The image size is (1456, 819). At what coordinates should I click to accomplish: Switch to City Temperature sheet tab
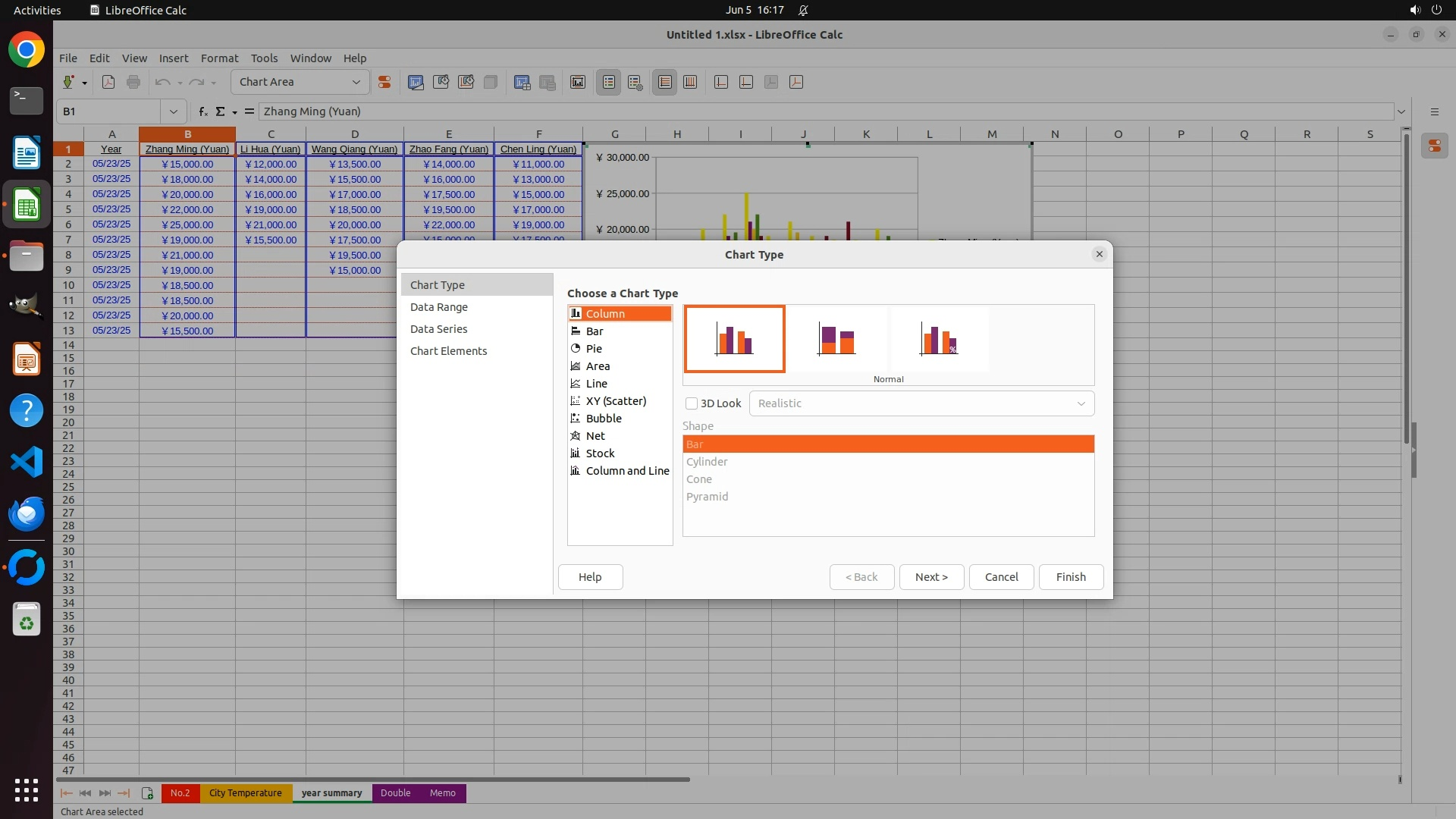pos(245,793)
